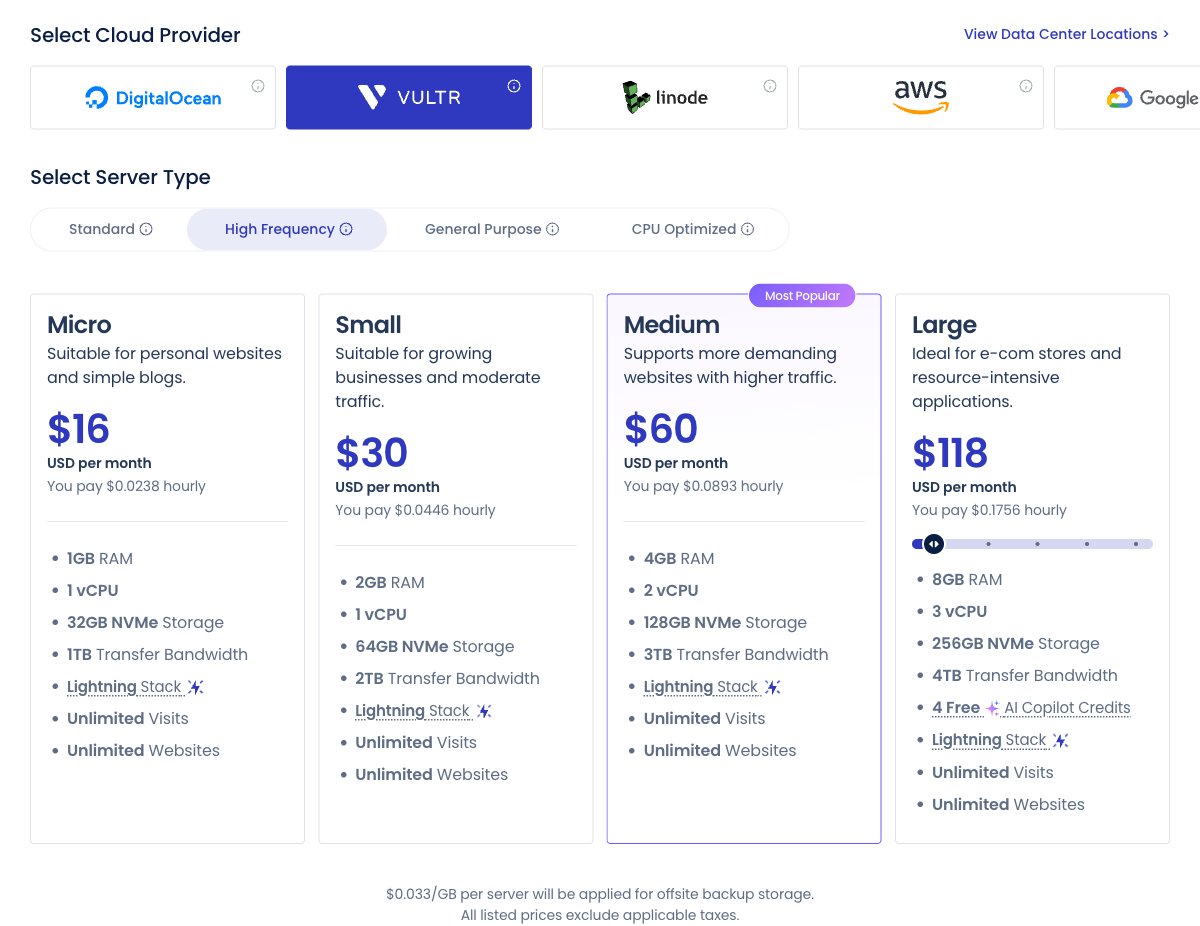This screenshot has height=926, width=1200.
Task: Click info icon next to Standard
Action: [x=146, y=229]
